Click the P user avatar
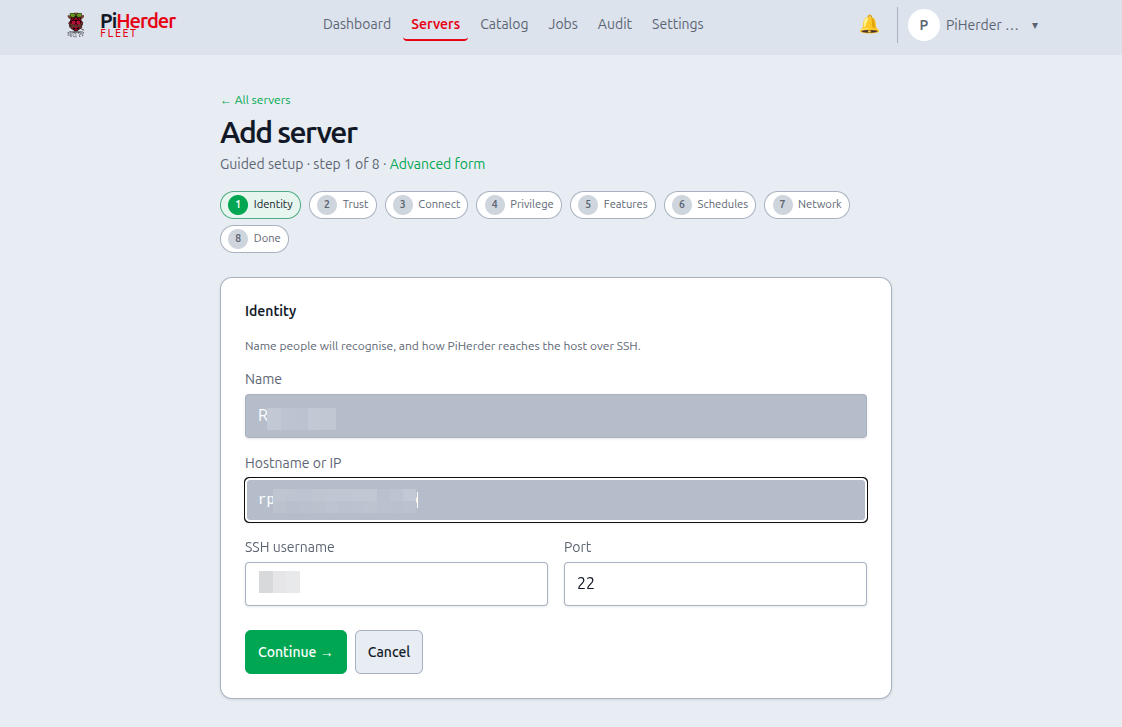This screenshot has width=1122, height=727. pyautogui.click(x=923, y=25)
